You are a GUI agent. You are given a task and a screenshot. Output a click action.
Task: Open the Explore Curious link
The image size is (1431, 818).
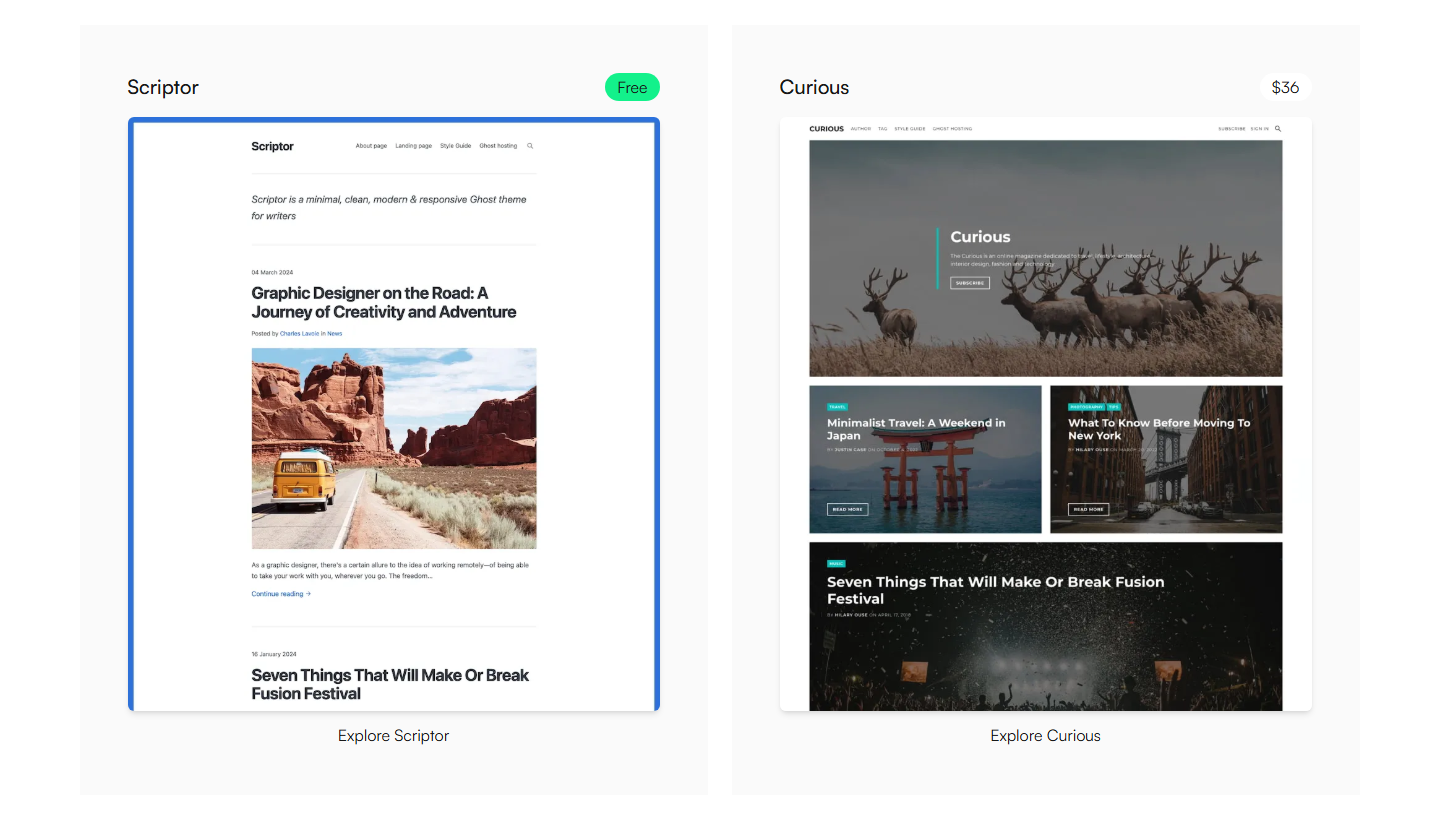coord(1045,736)
